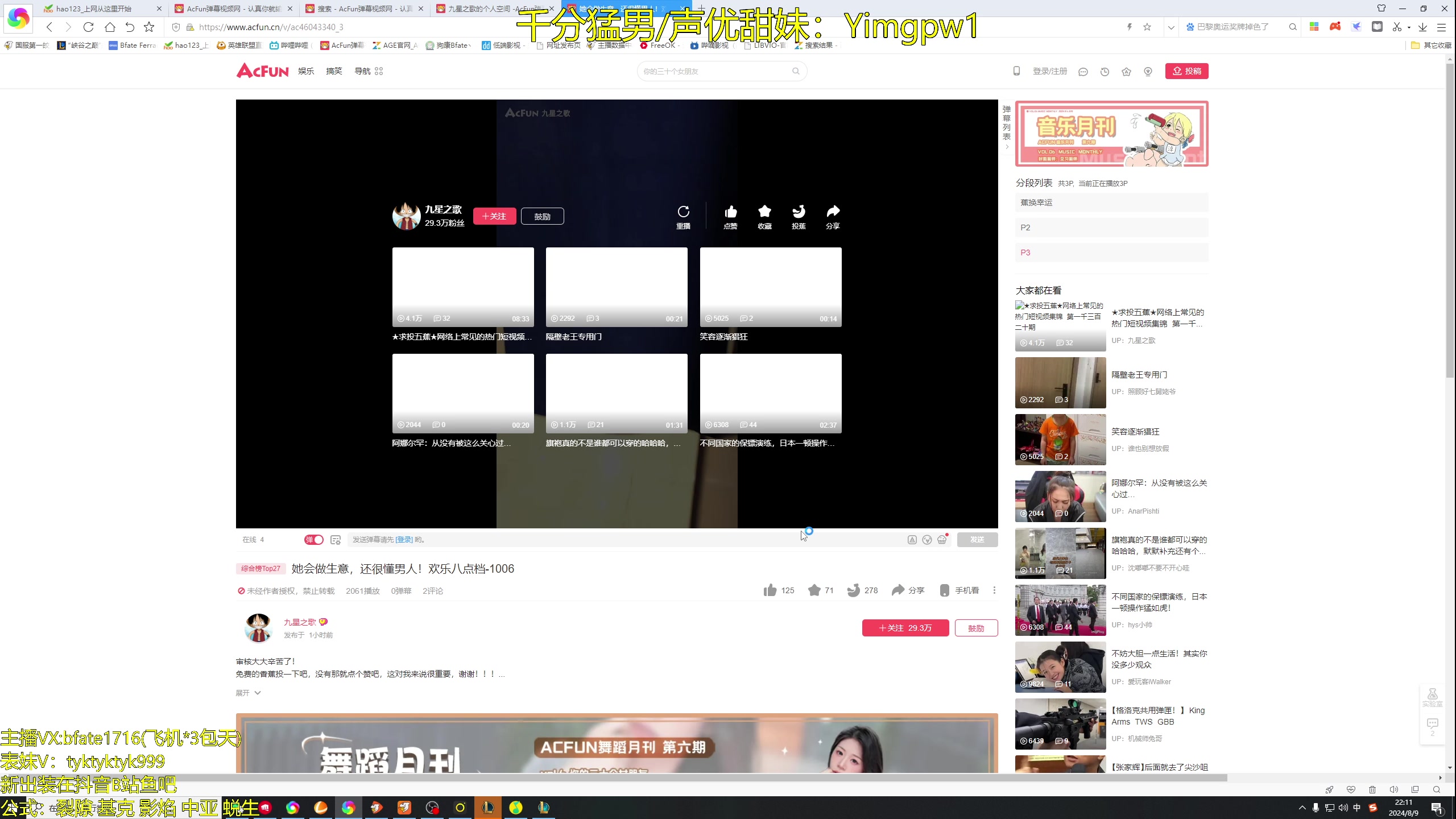Viewport: 1456px width, 819px height.
Task: Switch to the 搜索 - AcFun browser tab
Action: point(364,9)
